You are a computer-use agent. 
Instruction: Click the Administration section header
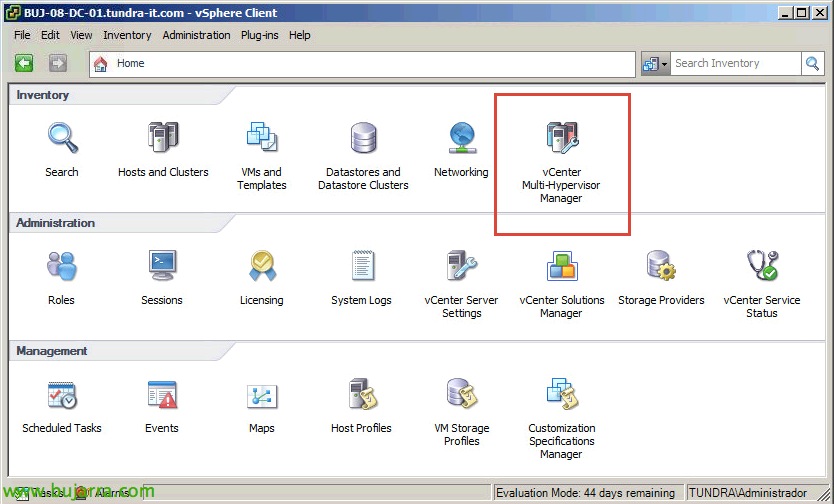55,223
